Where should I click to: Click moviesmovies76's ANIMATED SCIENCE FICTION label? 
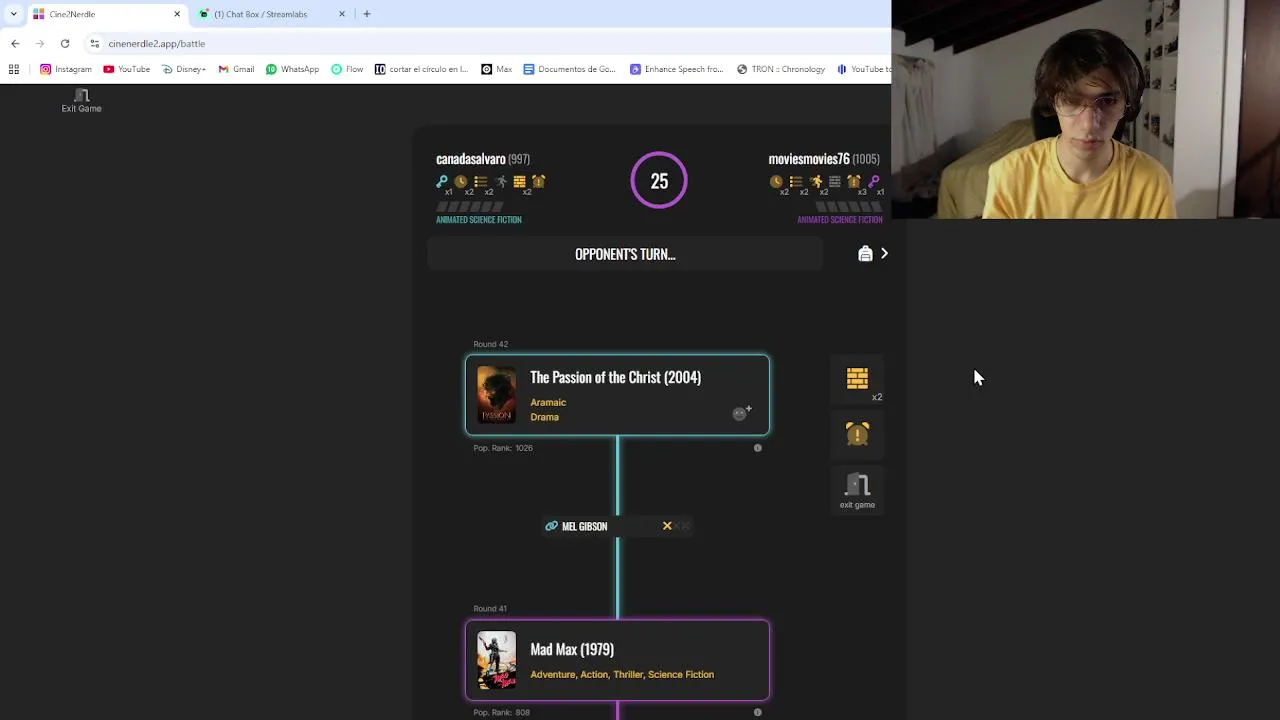(840, 220)
